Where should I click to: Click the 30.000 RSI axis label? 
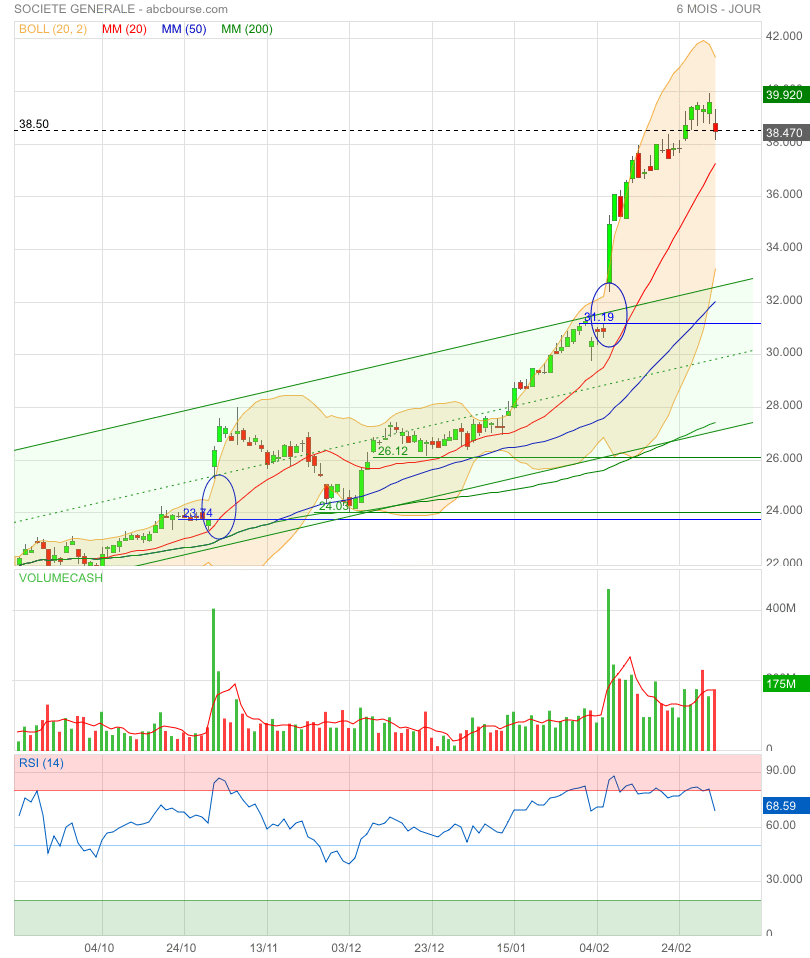pos(784,879)
